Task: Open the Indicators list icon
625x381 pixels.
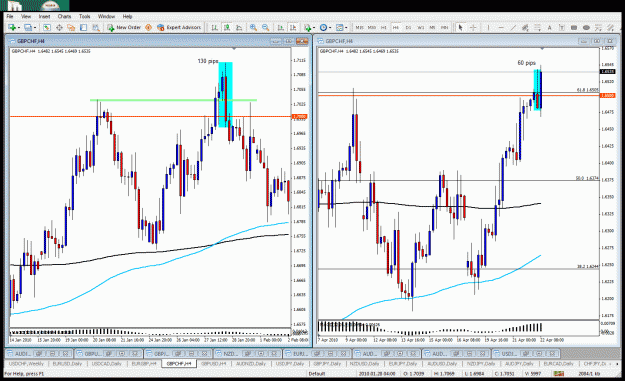Action: tap(307, 27)
